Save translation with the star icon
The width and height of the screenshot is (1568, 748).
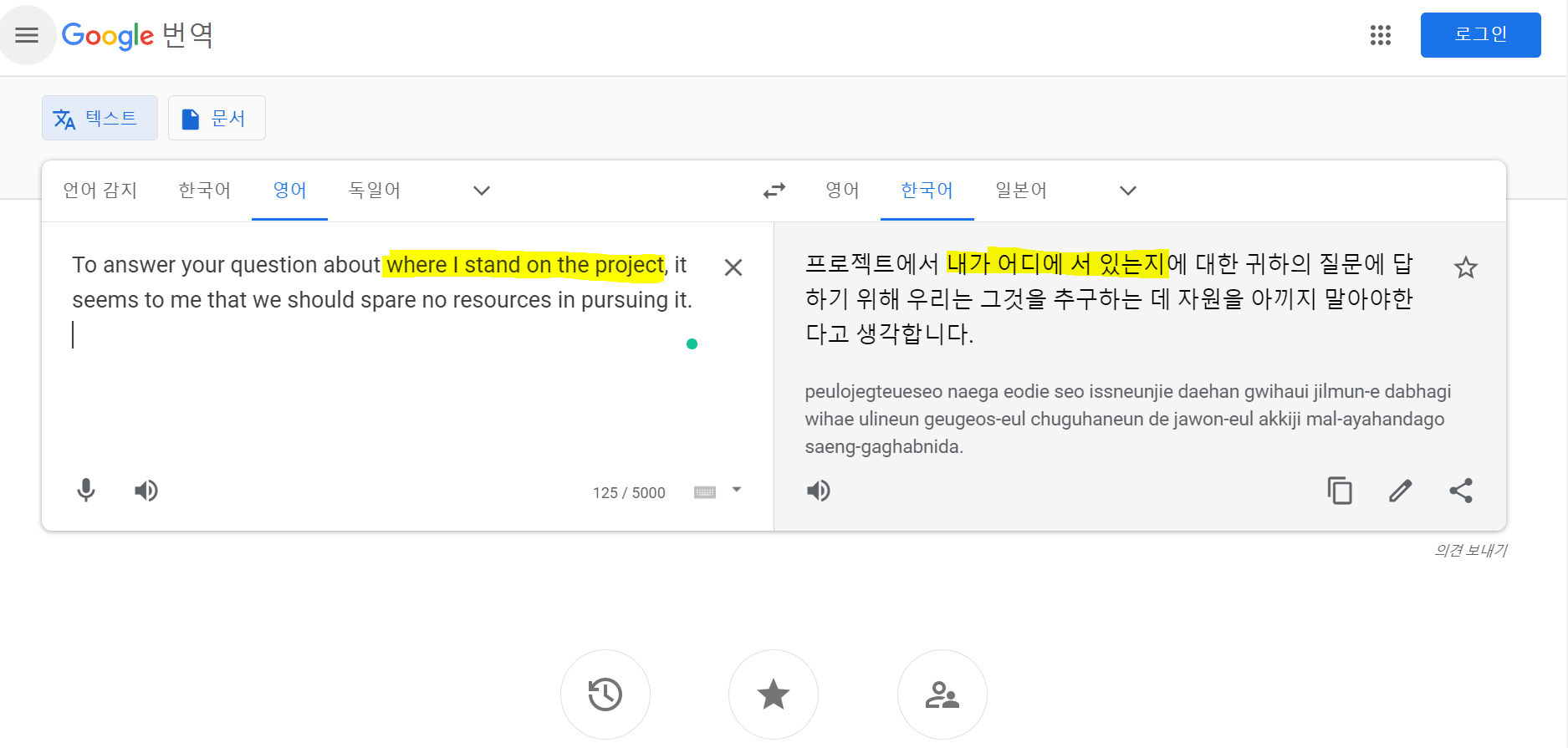1465,267
